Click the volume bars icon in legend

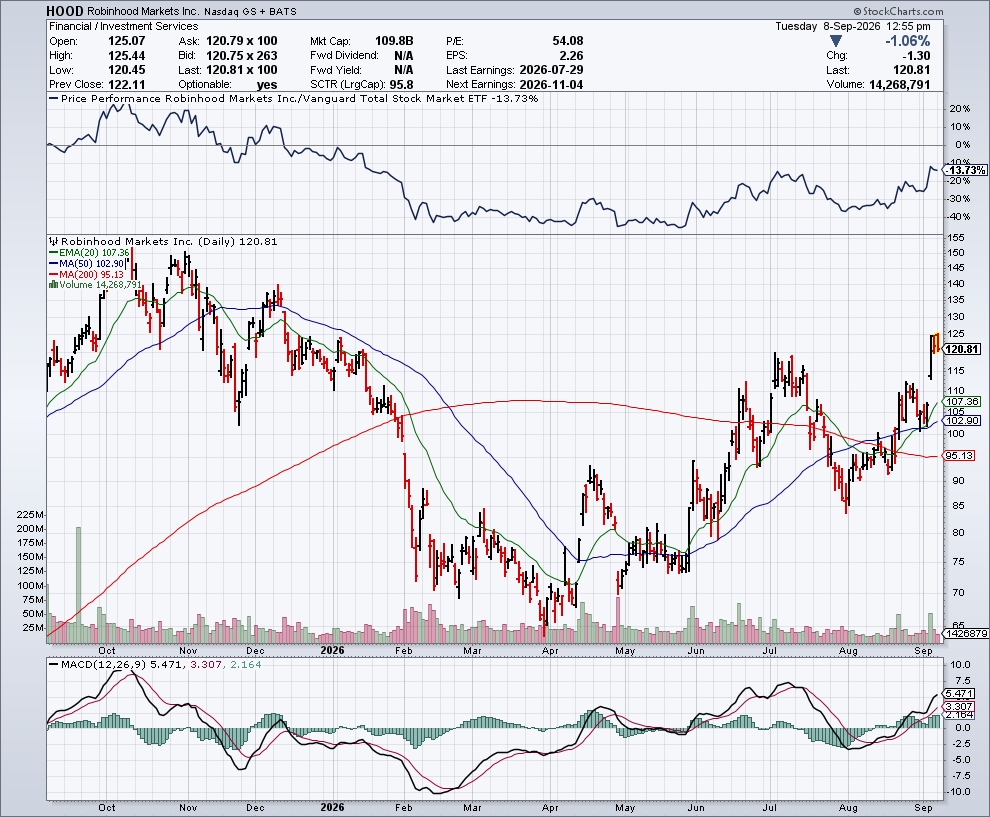click(54, 285)
